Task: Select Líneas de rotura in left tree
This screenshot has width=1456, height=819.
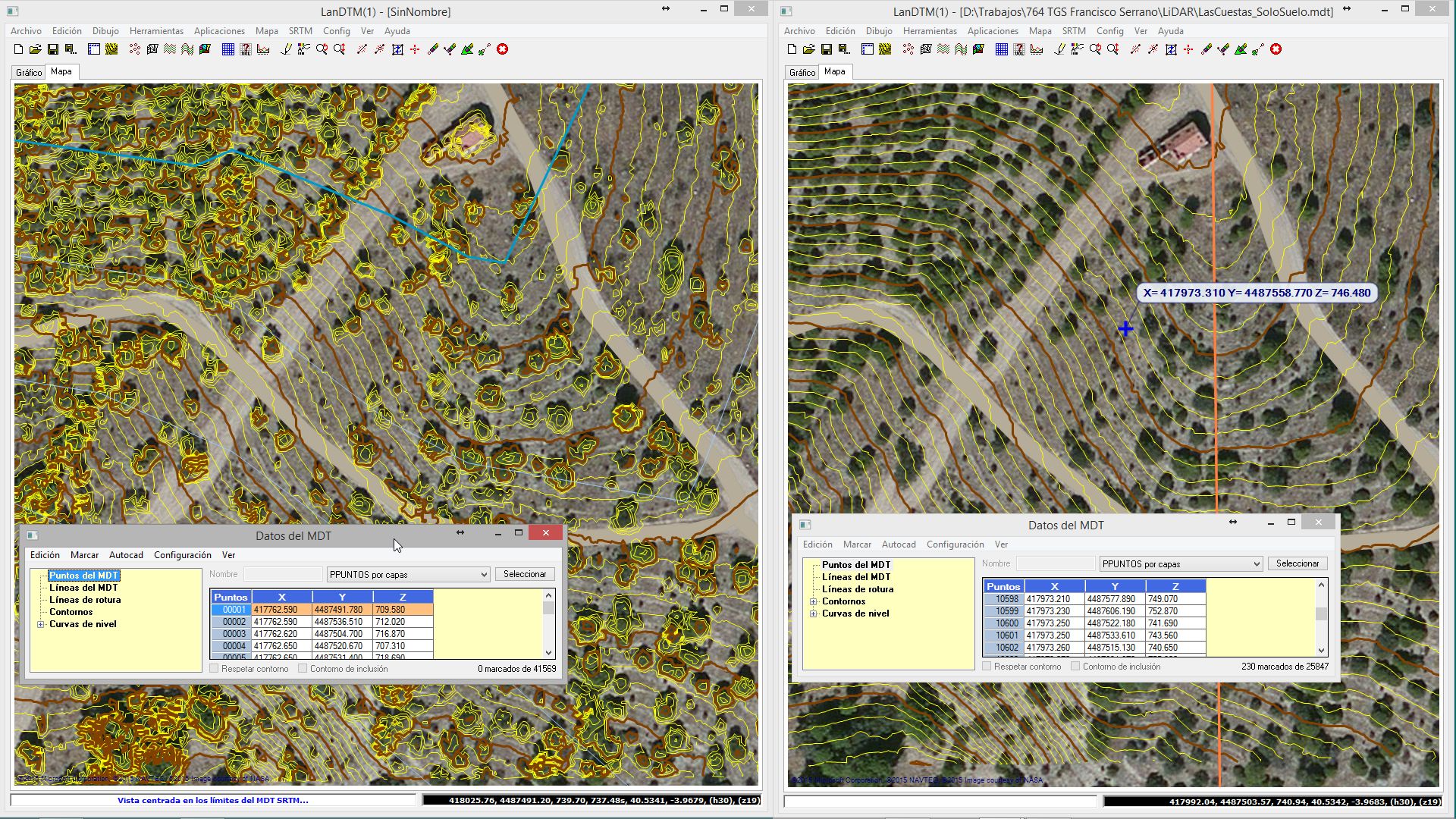Action: [x=85, y=600]
